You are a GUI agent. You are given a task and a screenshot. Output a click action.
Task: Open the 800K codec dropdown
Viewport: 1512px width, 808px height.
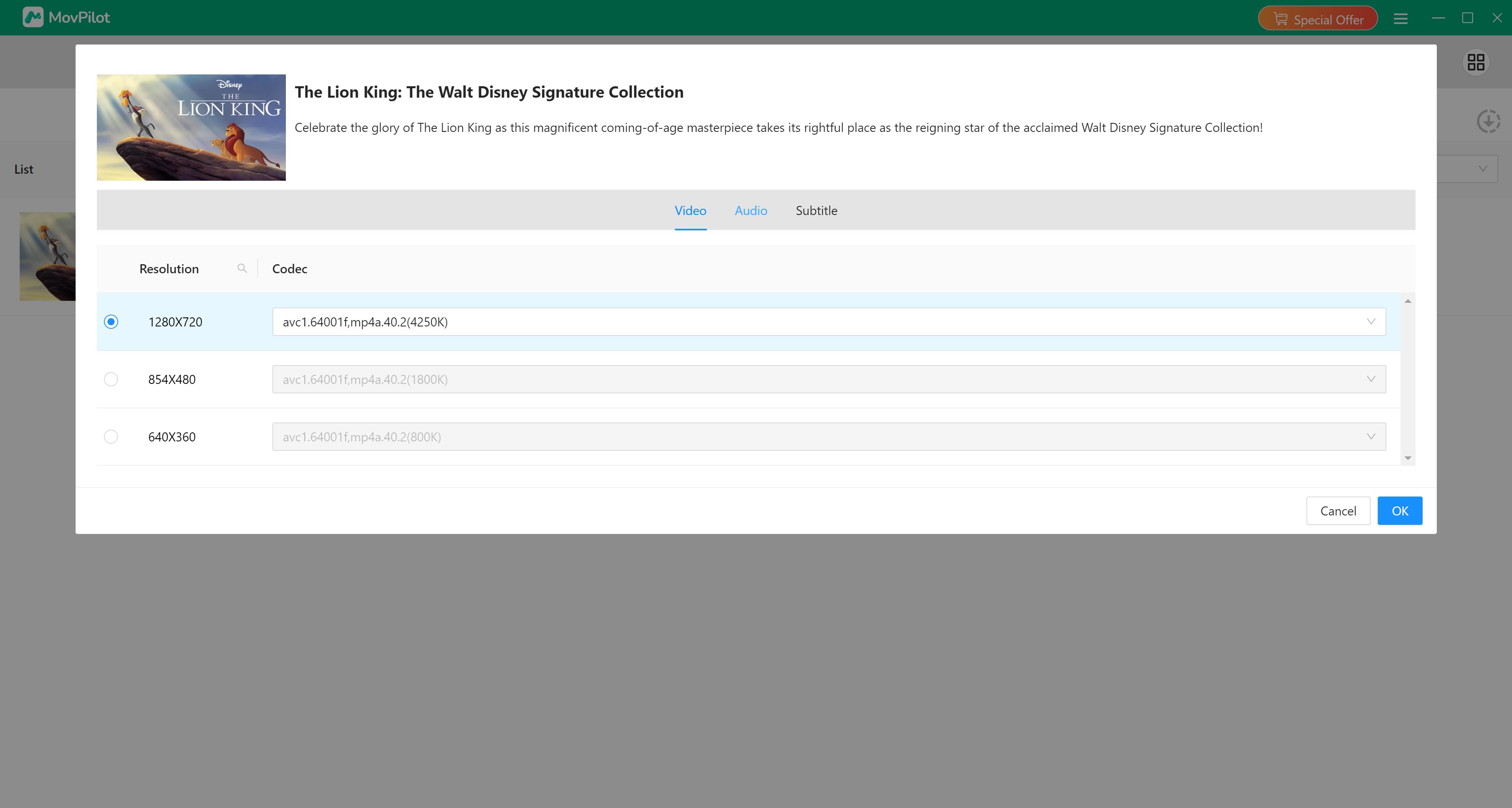pos(829,437)
